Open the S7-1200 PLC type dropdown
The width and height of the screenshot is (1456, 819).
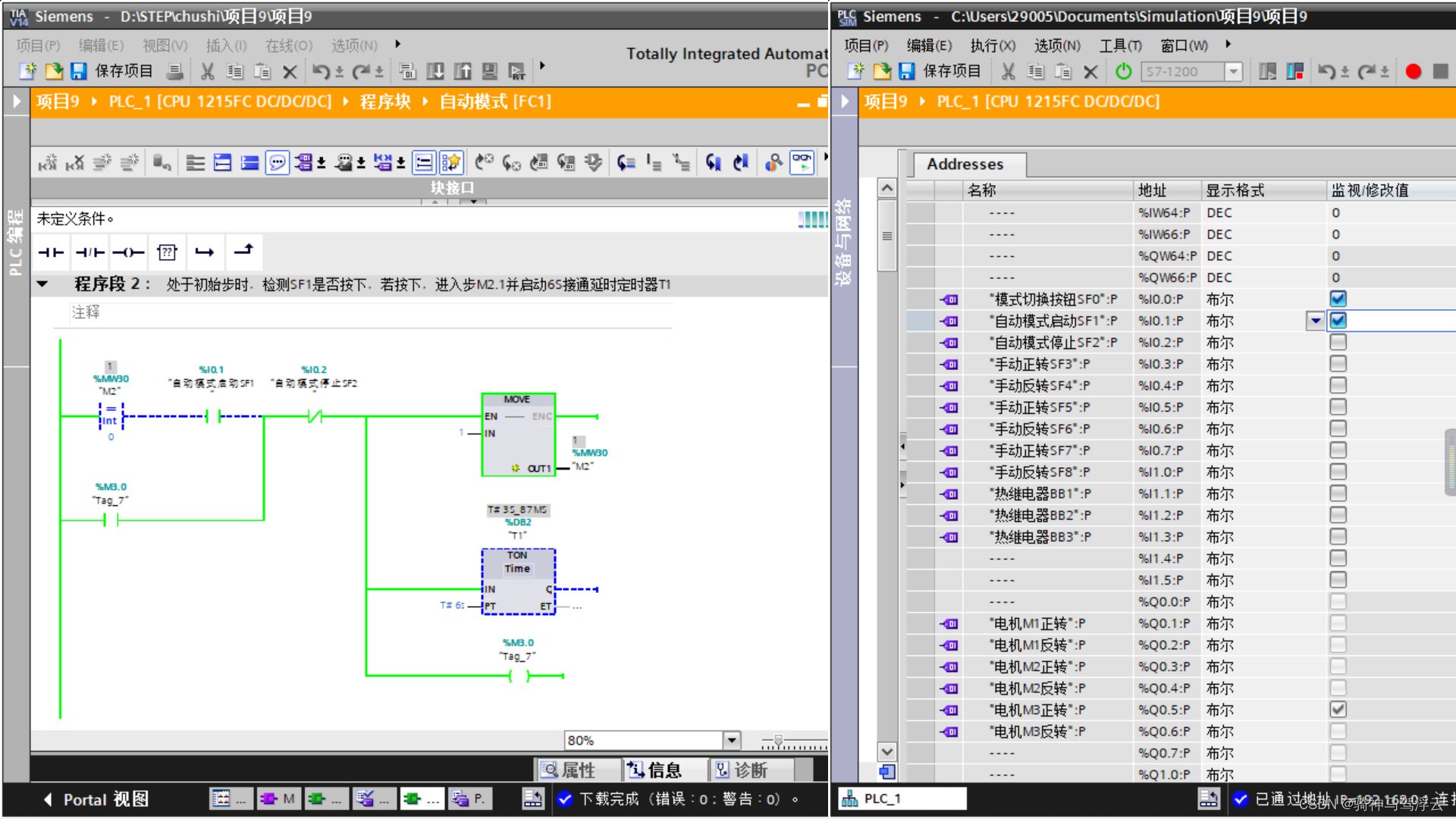click(x=1233, y=71)
